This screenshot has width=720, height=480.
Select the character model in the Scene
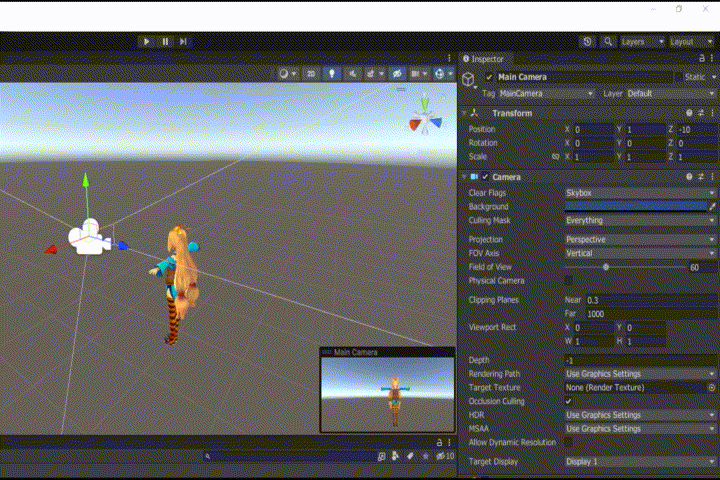pos(178,284)
